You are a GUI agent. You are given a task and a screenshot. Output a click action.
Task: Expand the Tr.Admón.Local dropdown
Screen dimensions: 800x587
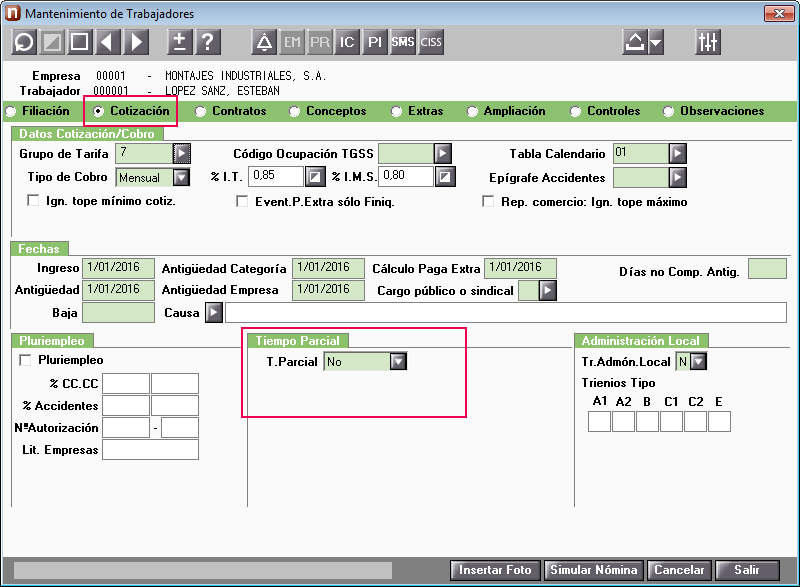(x=698, y=362)
